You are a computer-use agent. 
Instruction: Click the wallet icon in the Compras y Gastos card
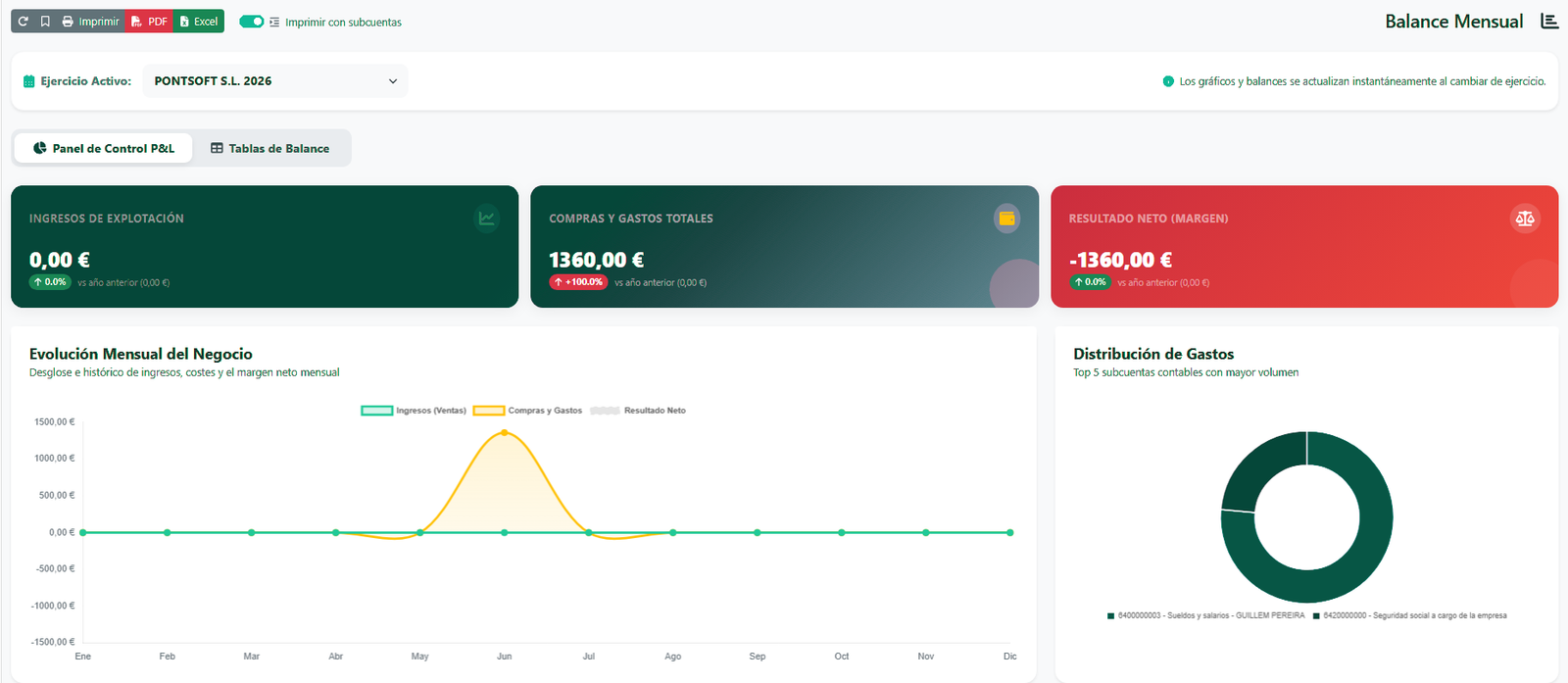click(1006, 218)
